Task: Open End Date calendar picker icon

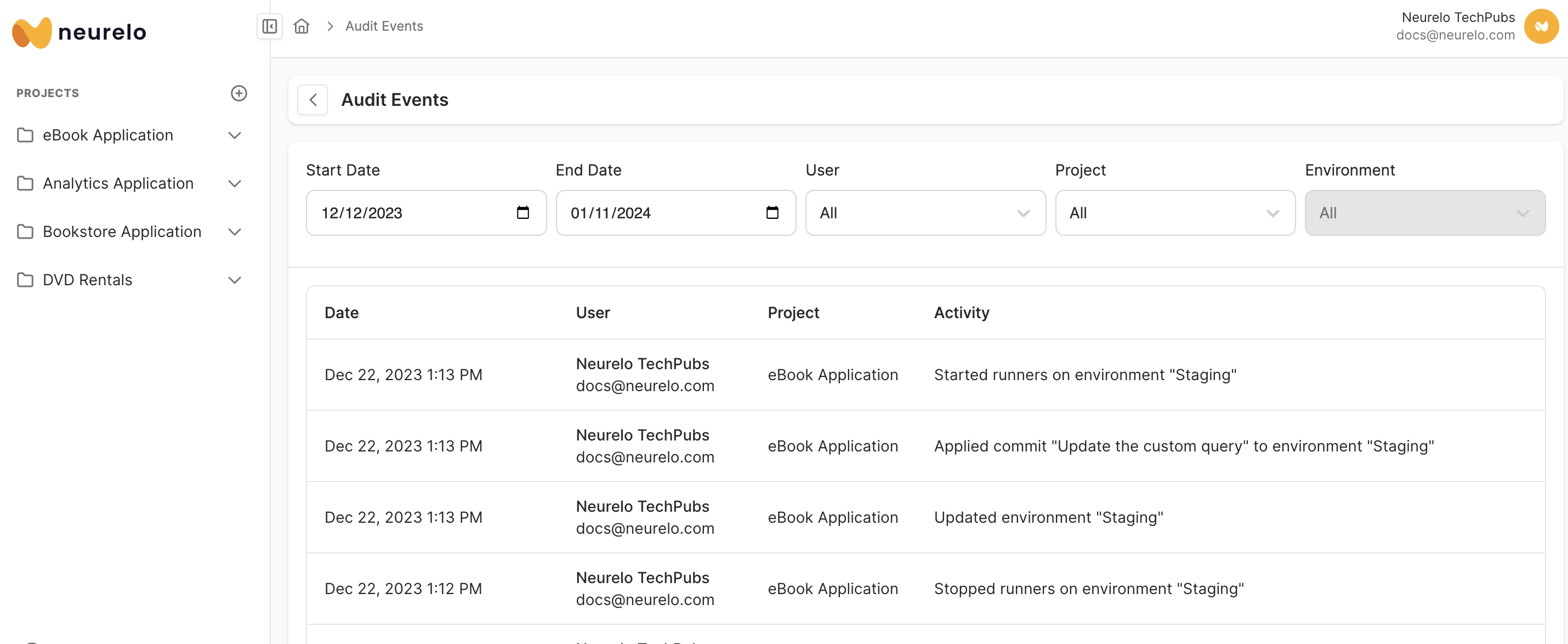Action: (x=772, y=213)
